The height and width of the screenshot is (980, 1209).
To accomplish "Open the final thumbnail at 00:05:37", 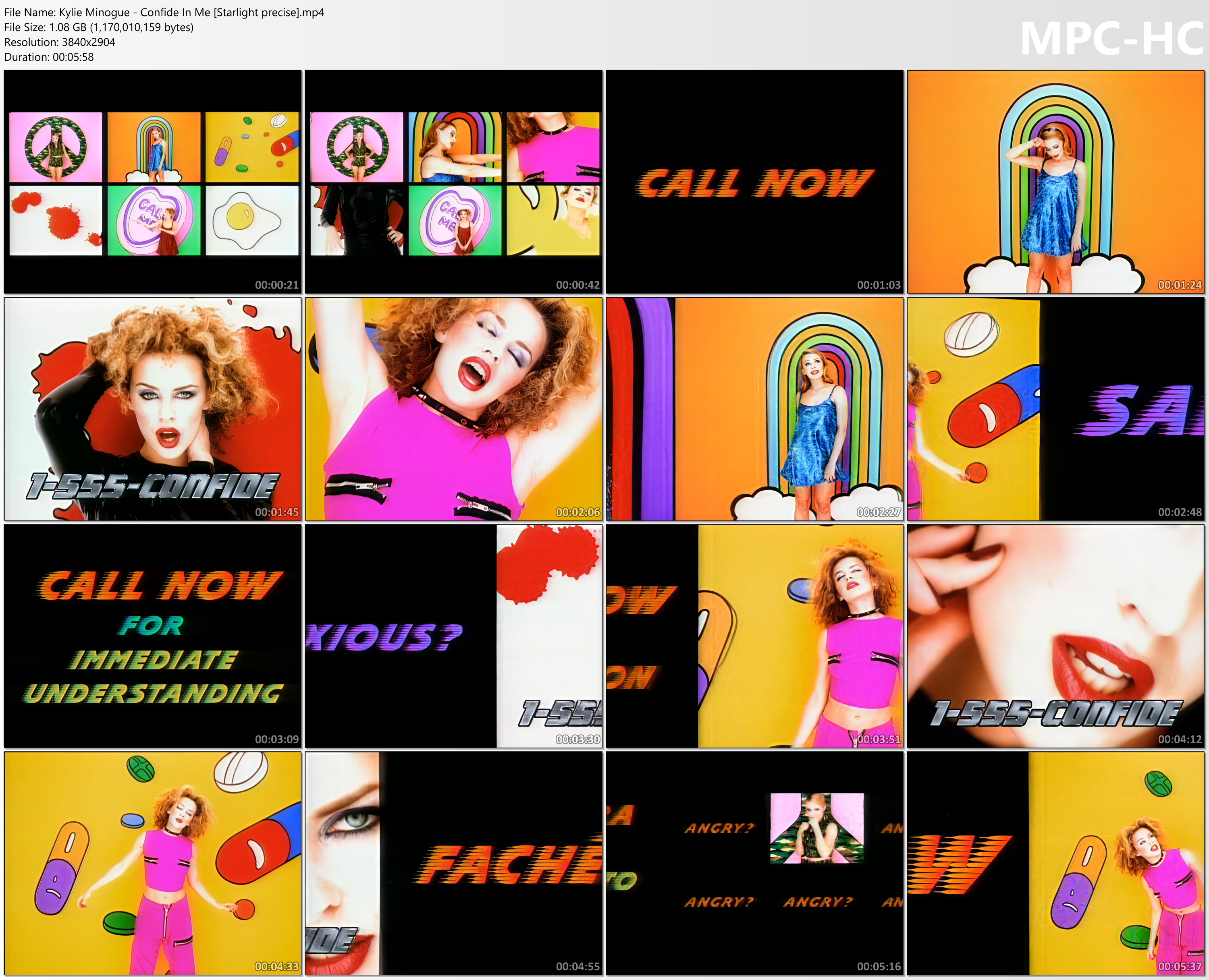I will point(1055,863).
